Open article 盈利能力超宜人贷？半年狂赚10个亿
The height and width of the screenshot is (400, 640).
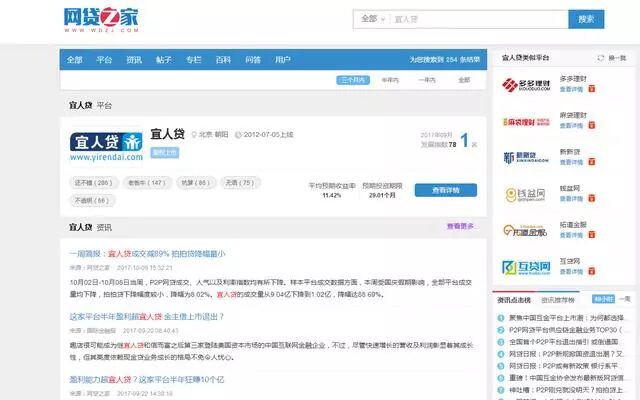click(147, 380)
